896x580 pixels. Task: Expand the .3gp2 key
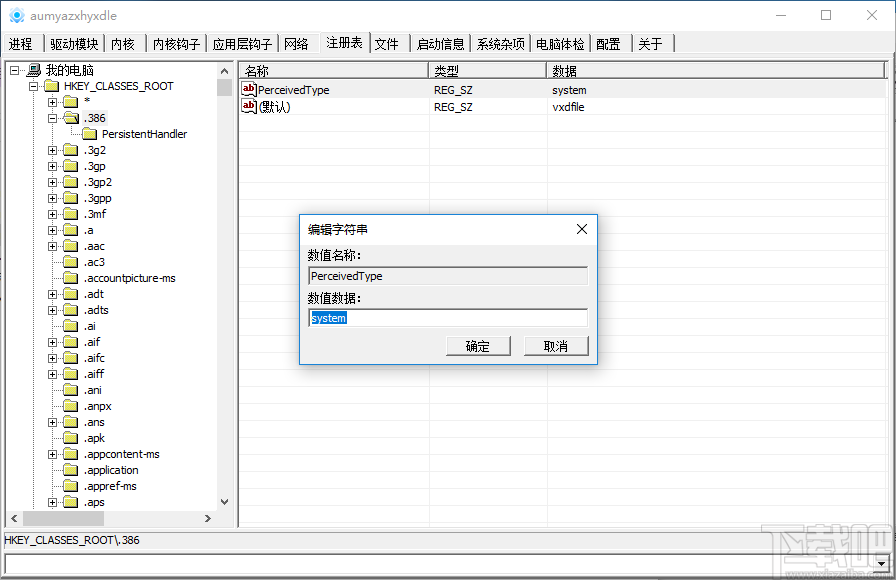(53, 182)
